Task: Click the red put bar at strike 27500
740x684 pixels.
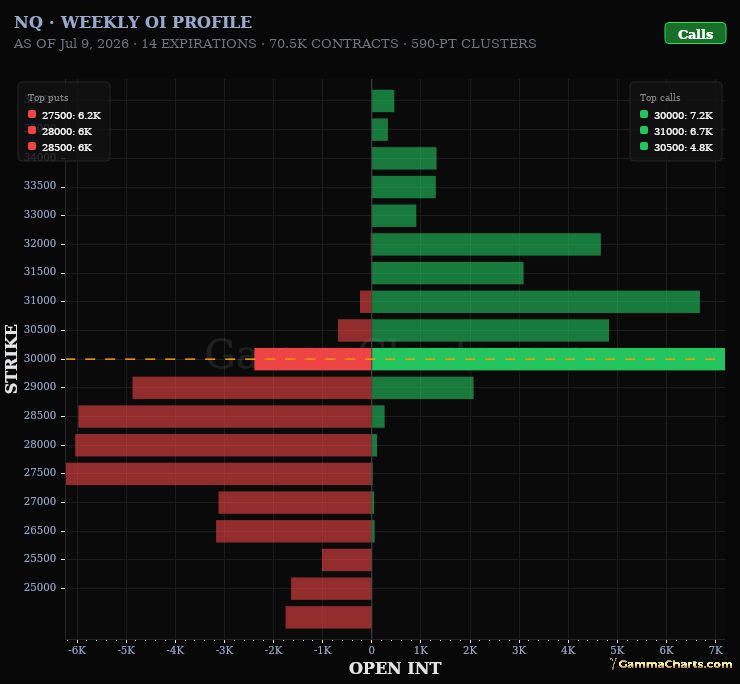Action: [219, 473]
